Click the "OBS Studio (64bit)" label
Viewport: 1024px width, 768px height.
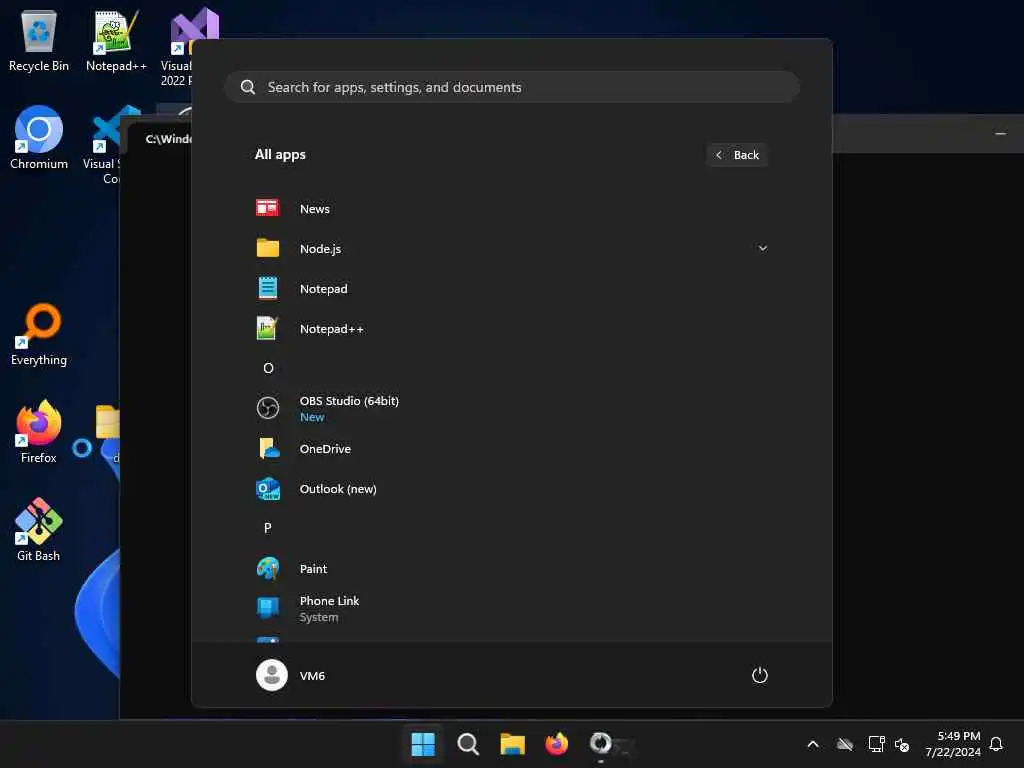click(x=349, y=401)
